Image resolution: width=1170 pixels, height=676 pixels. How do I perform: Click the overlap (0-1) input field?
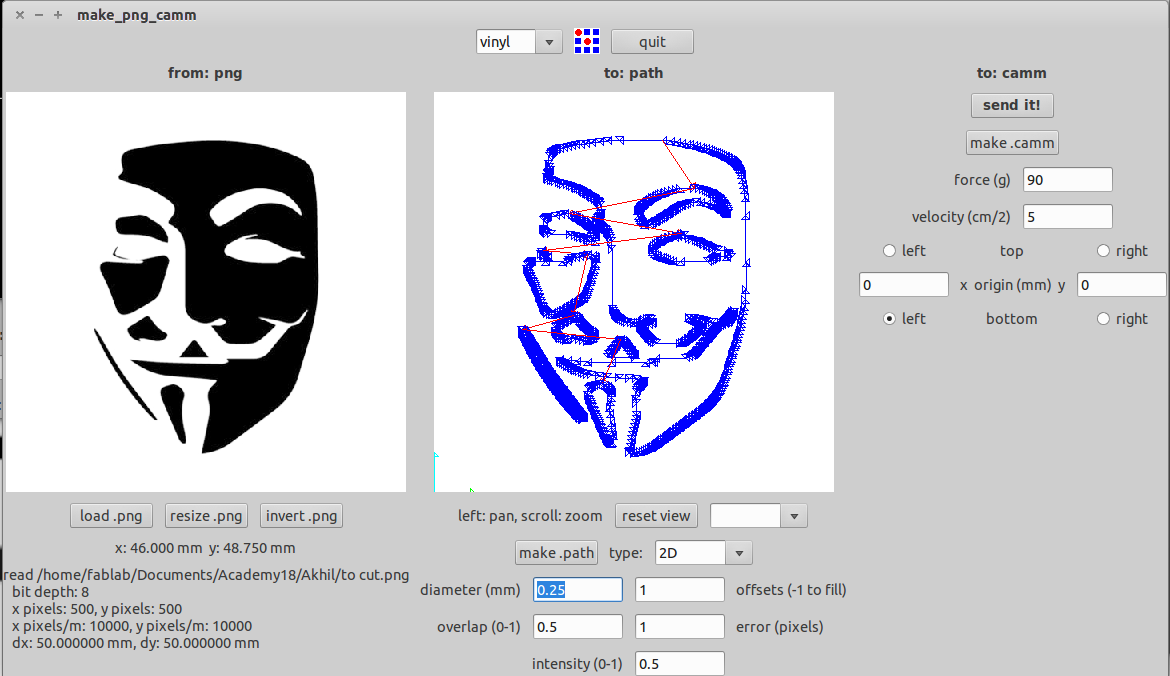pos(578,627)
